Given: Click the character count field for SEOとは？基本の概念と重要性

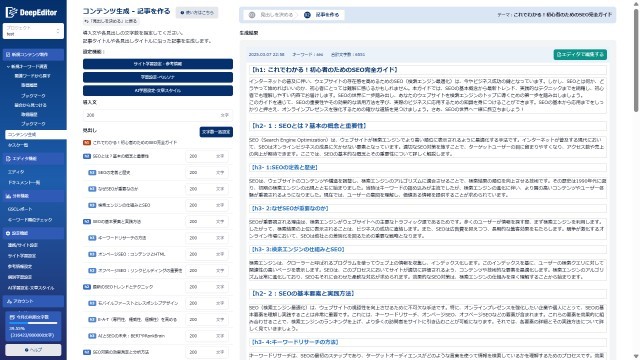Looking at the screenshot, I should coord(207,156).
